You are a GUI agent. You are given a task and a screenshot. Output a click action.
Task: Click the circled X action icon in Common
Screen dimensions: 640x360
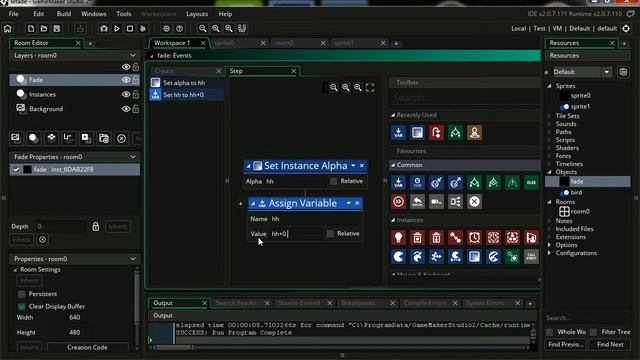click(474, 201)
